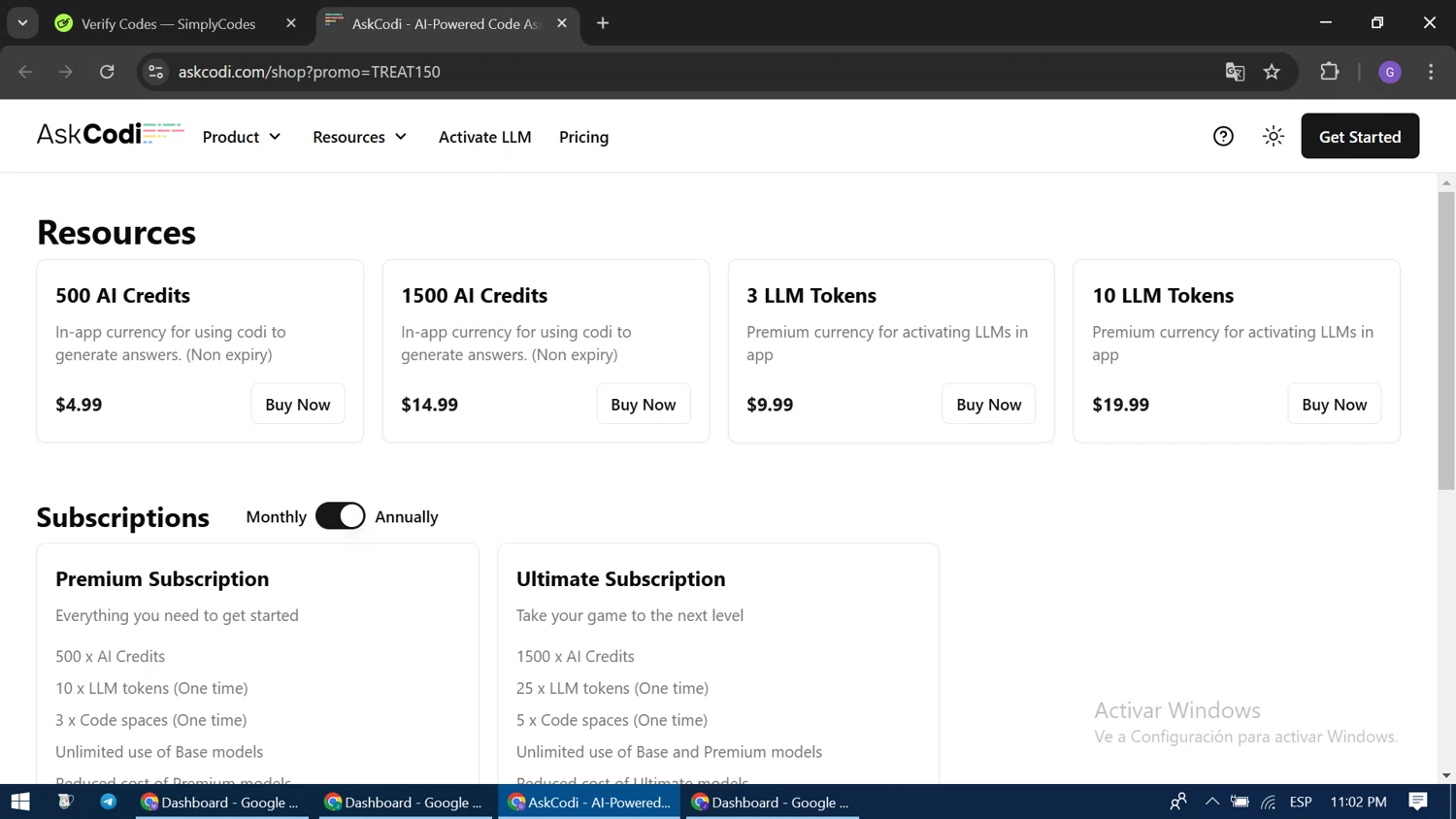The image size is (1456, 819).
Task: Click the AskCodi logo
Action: coord(110,134)
